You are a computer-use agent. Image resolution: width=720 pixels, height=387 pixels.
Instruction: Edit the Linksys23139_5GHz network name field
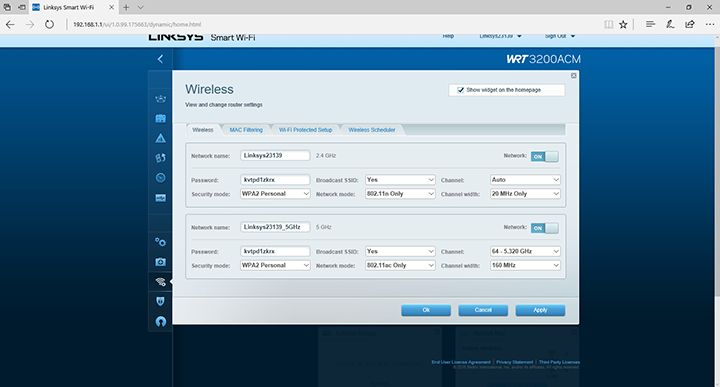(x=275, y=227)
